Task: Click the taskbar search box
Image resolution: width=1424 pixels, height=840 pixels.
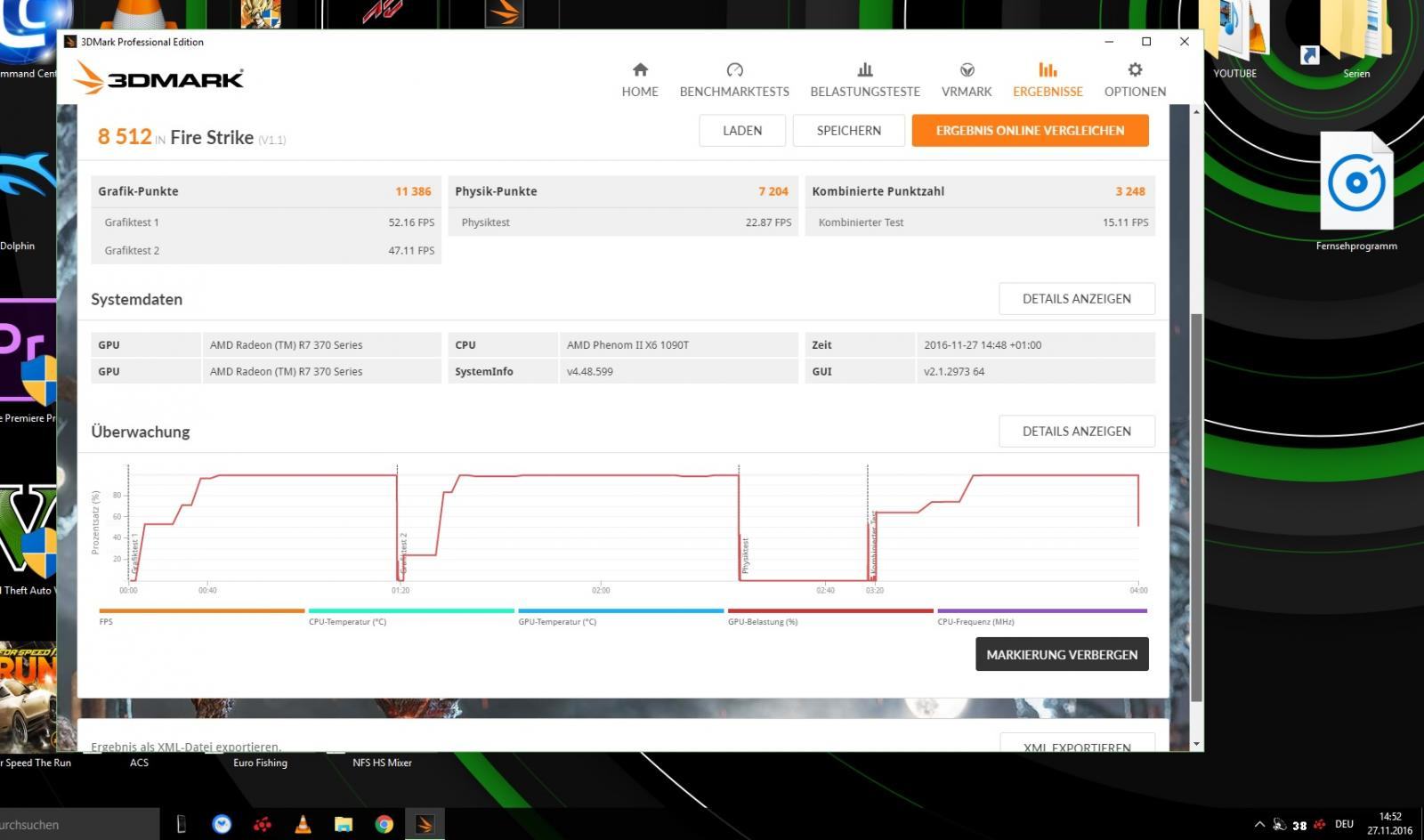Action: click(x=79, y=824)
